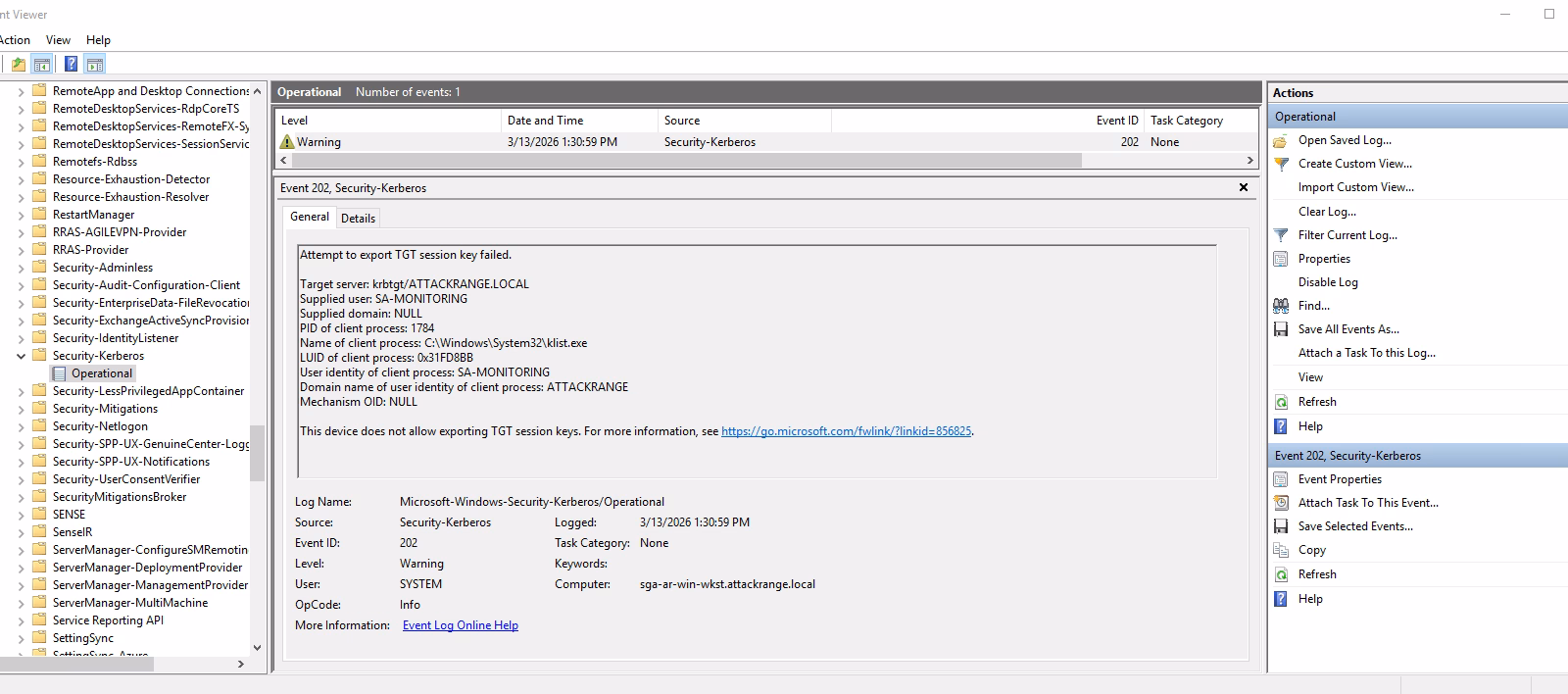Screen dimensions: 1568x694
Task: Open the View menu
Action: click(58, 40)
